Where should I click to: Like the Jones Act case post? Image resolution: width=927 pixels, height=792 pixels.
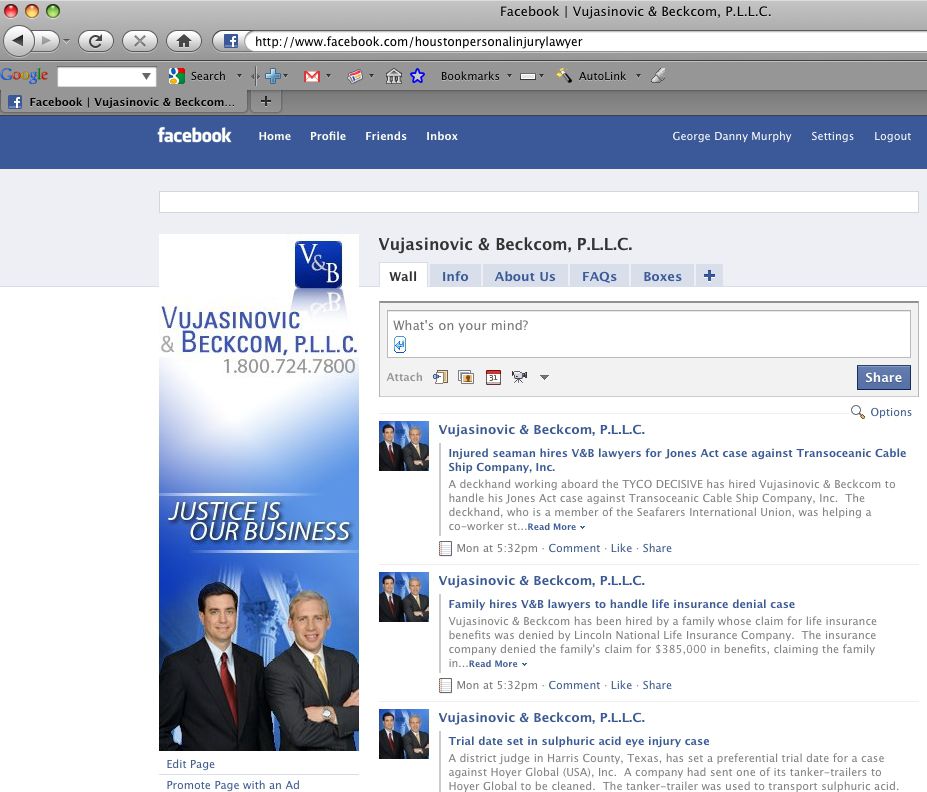621,548
